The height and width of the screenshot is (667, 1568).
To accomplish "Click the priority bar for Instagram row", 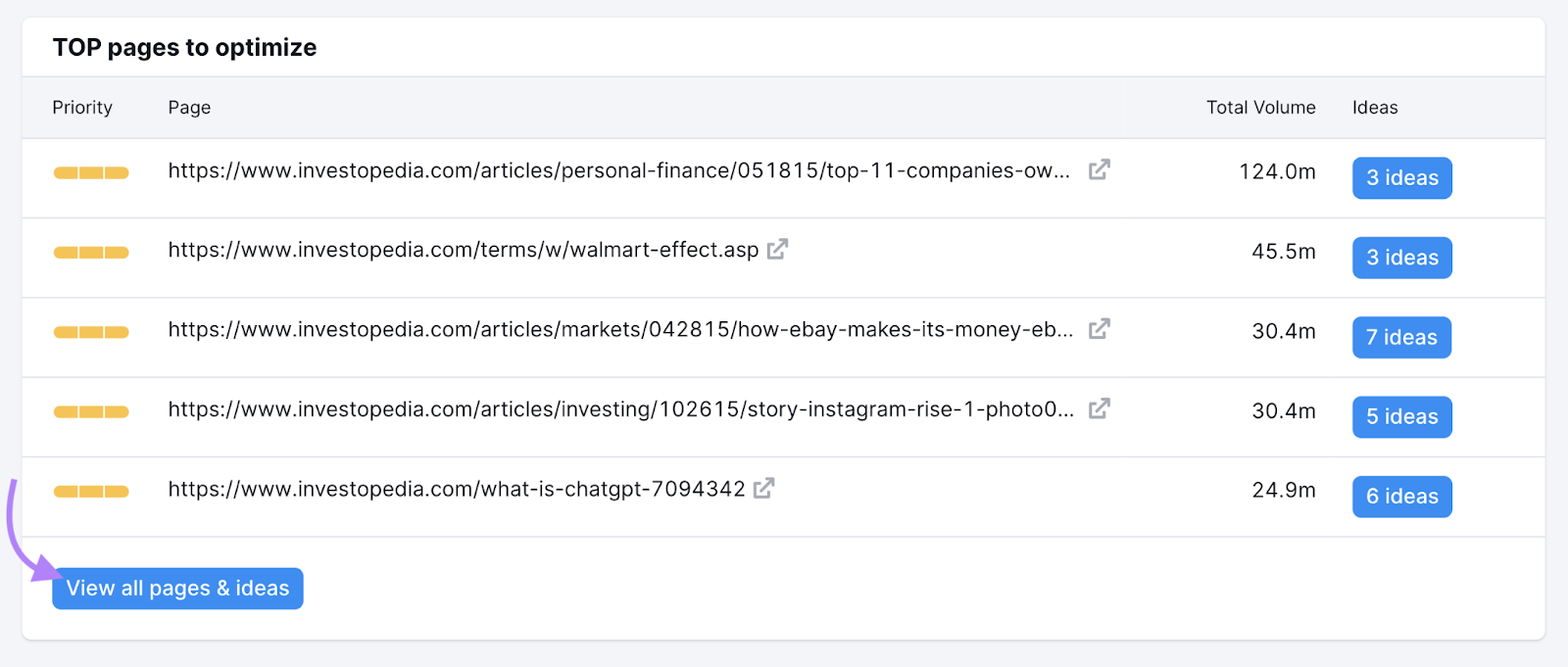I will click(90, 411).
